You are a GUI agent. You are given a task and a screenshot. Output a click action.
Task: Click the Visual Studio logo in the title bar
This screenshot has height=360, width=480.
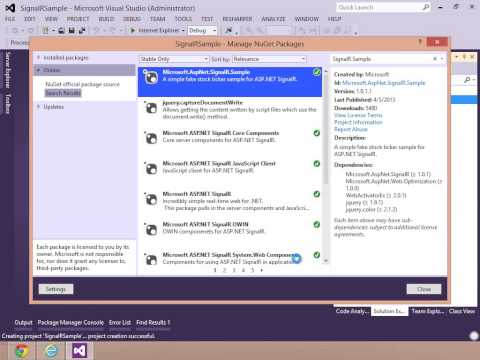(x=10, y=7)
